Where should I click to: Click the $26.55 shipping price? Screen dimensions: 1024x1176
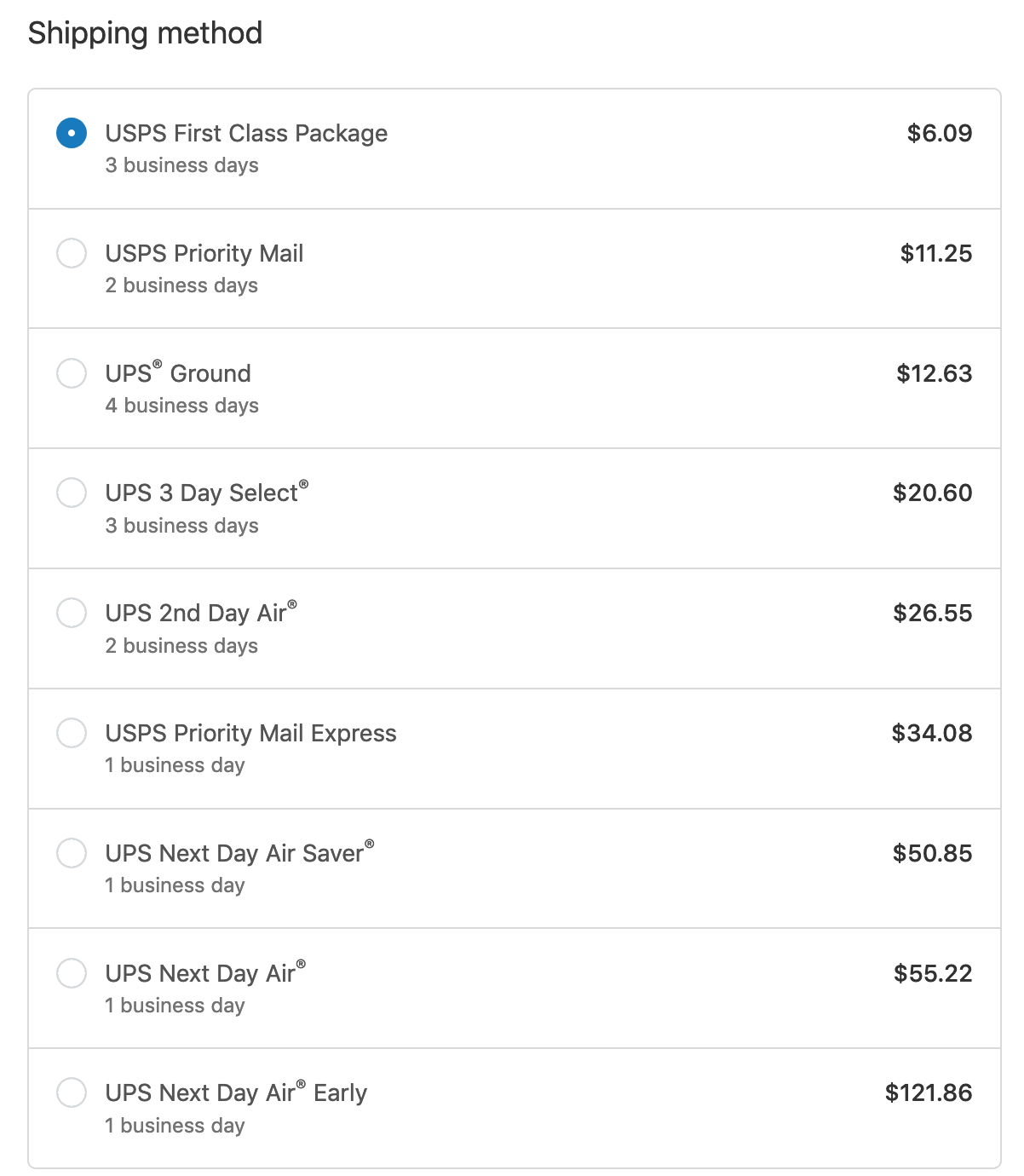(932, 614)
